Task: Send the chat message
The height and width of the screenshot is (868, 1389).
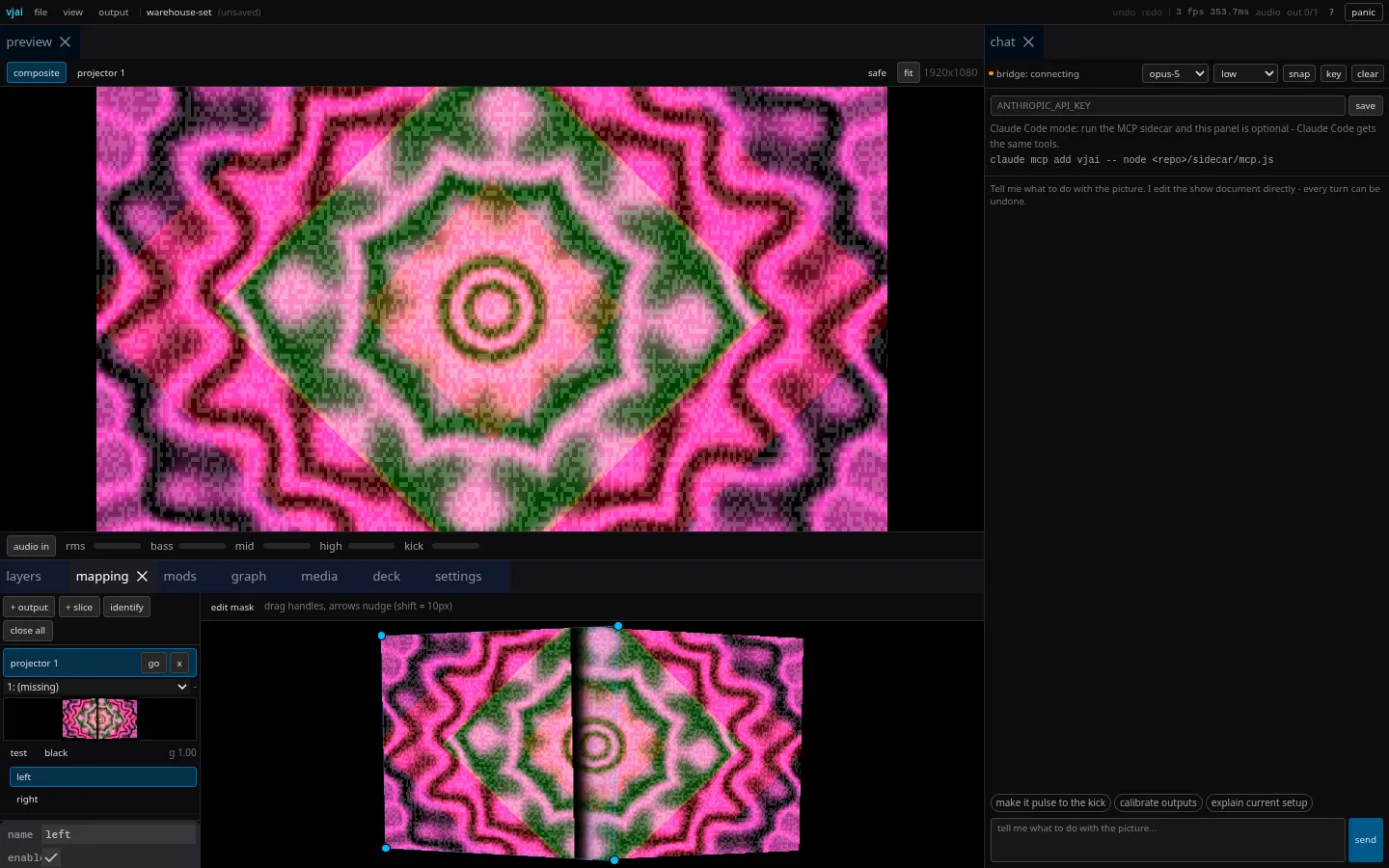Action: (x=1366, y=840)
